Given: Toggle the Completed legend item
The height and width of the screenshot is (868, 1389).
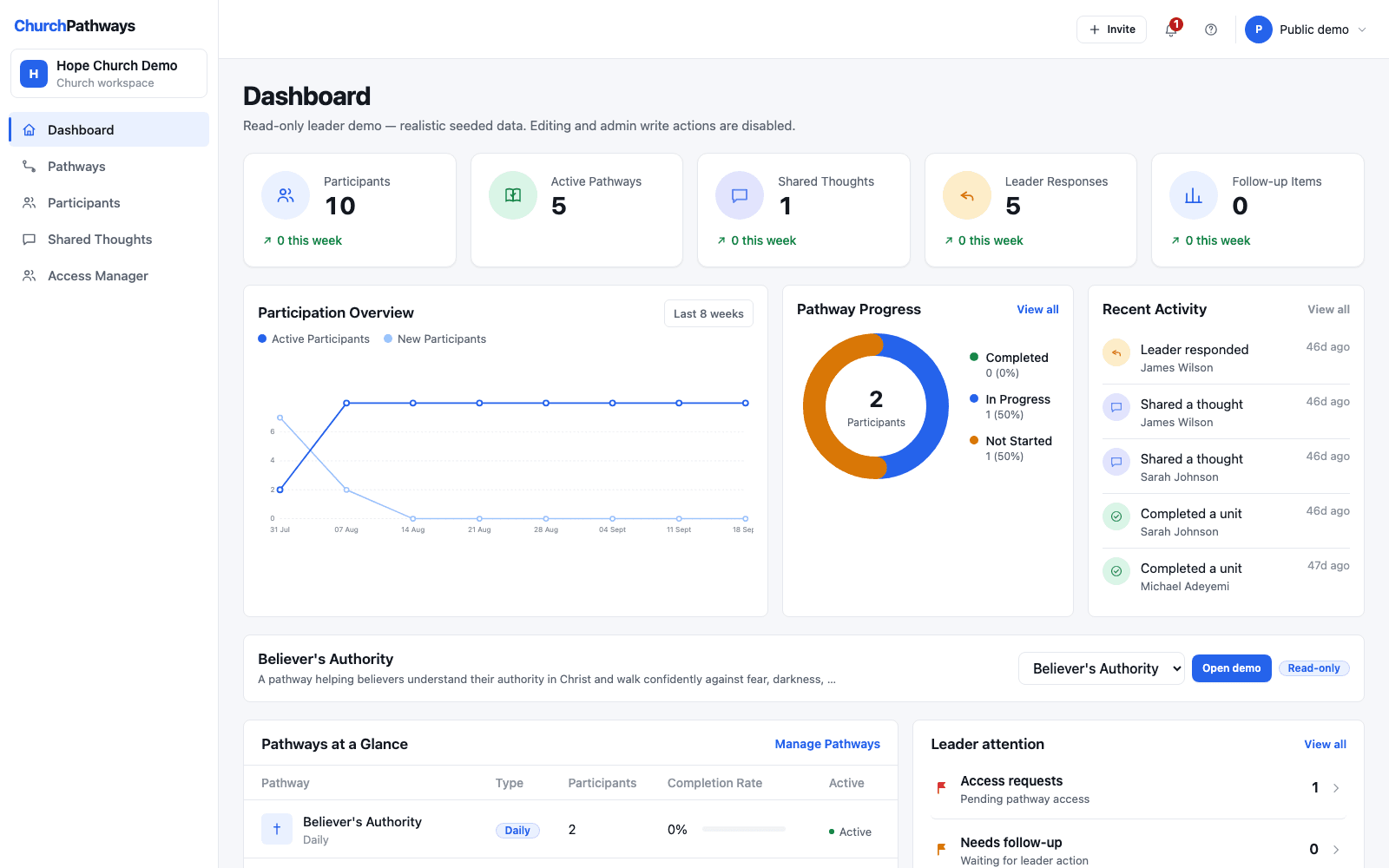Looking at the screenshot, I should [x=1009, y=365].
